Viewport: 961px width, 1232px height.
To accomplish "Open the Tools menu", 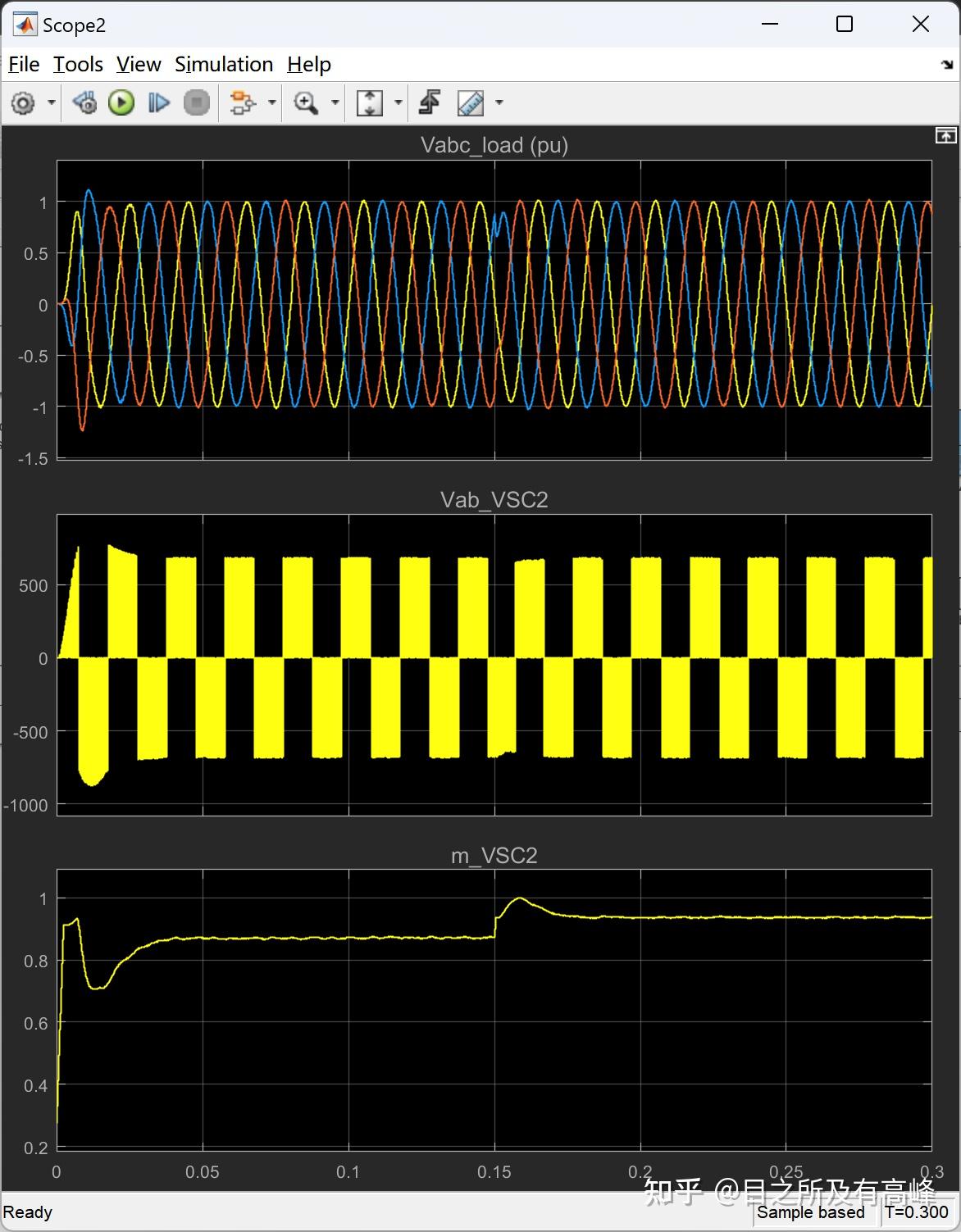I will pyautogui.click(x=77, y=64).
